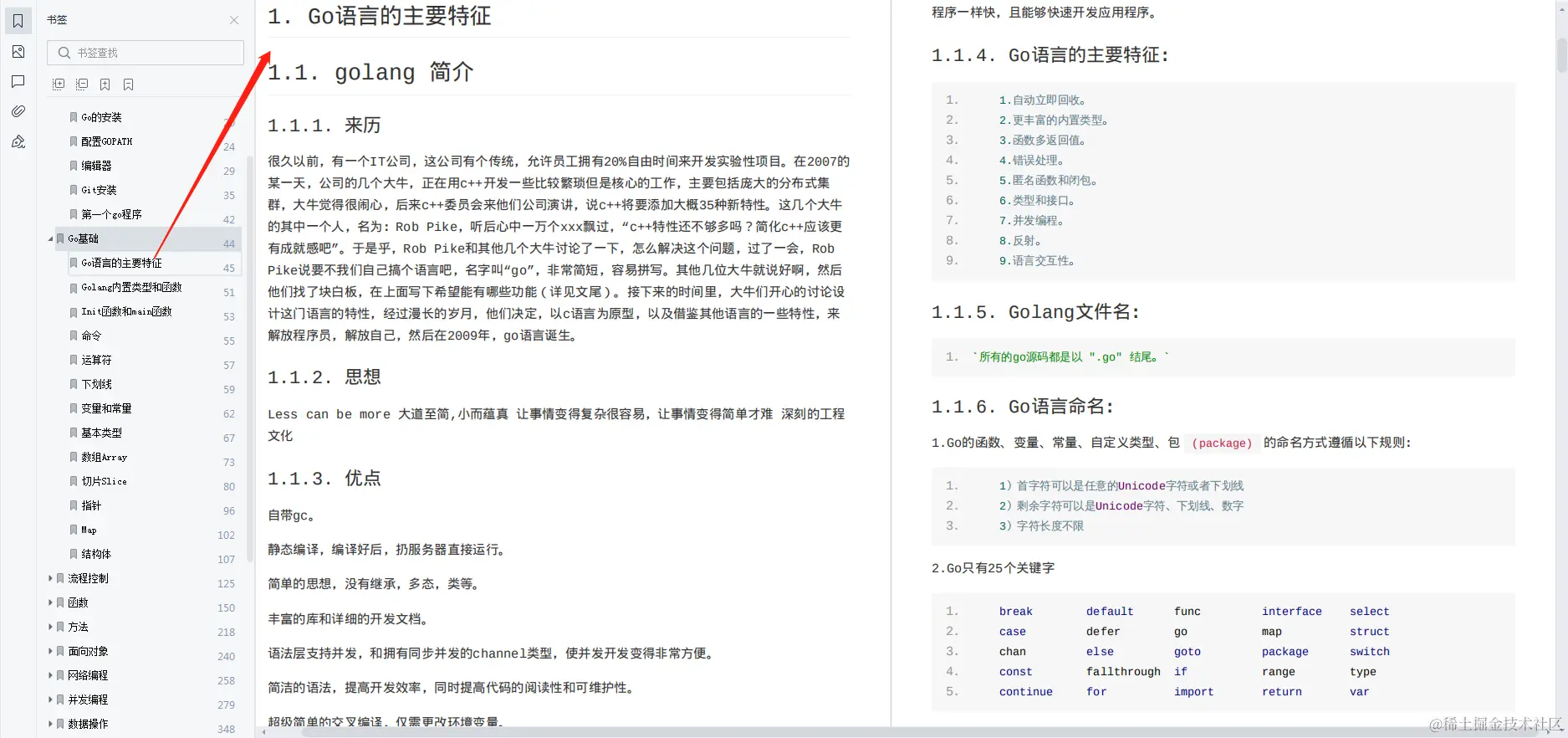Click the document vertical scrollbar thumb
1568x738 pixels.
(x=1561, y=55)
